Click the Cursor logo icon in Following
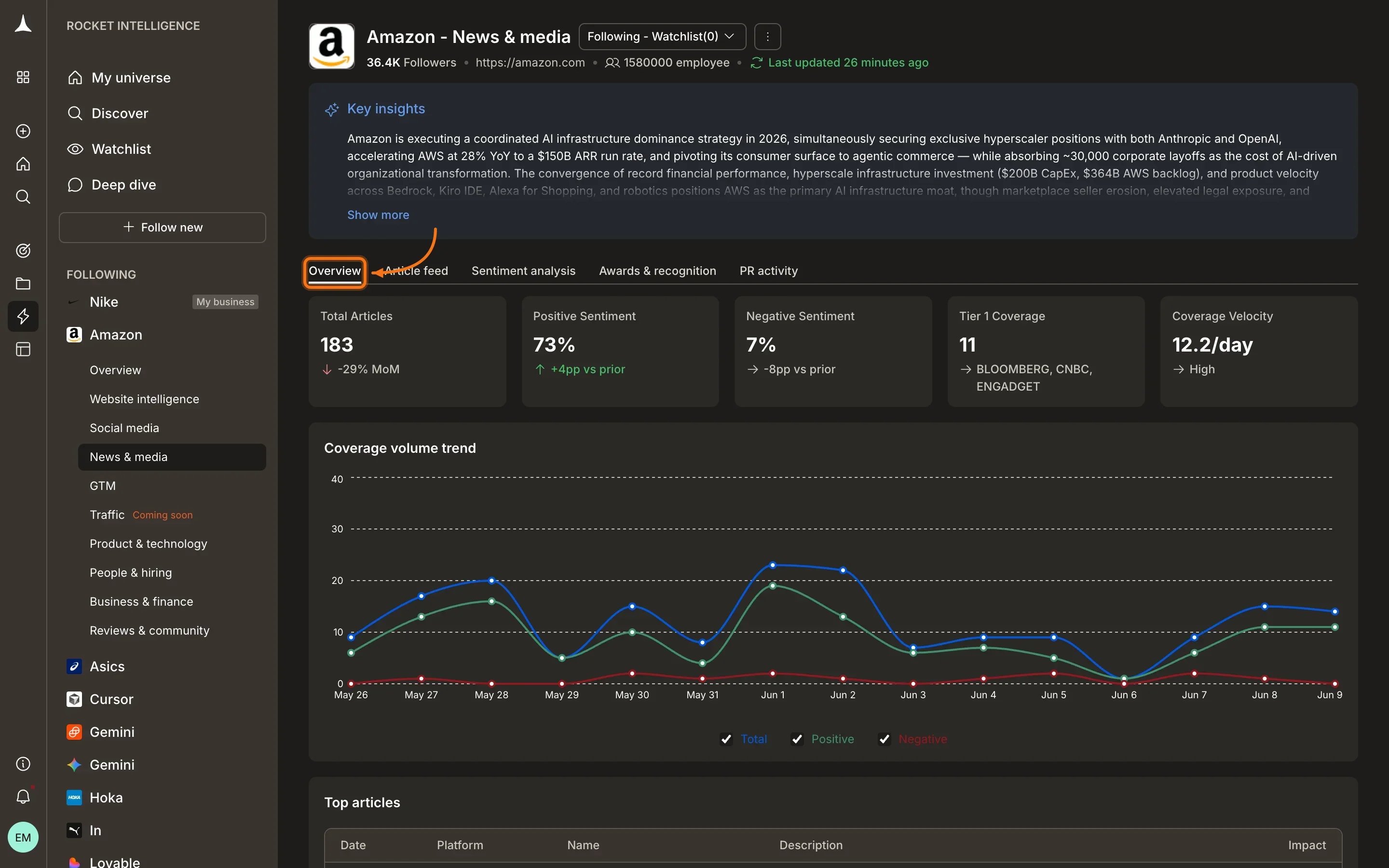This screenshot has width=1389, height=868. click(x=74, y=699)
